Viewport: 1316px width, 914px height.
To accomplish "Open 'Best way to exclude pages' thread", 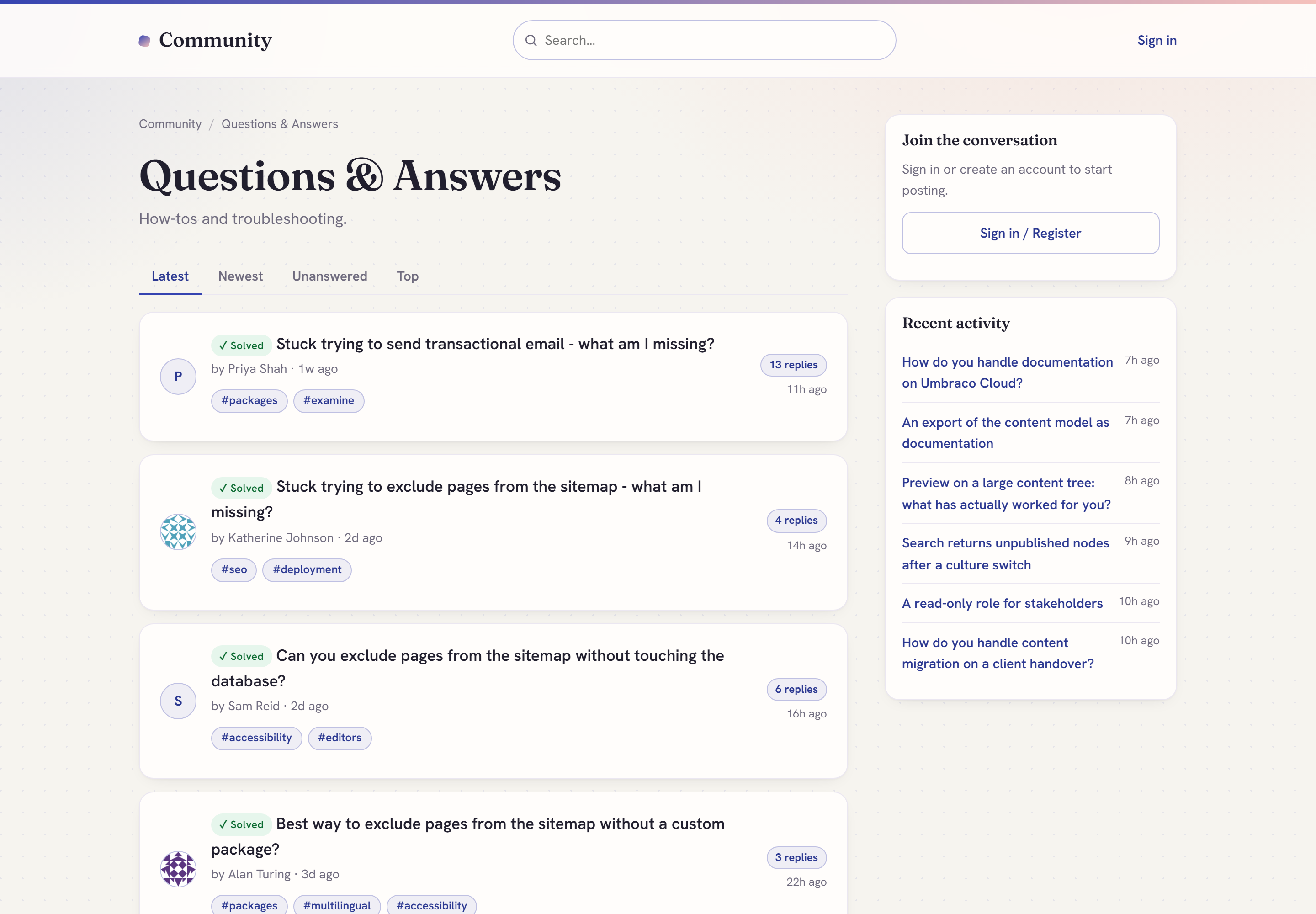I will 468,836.
